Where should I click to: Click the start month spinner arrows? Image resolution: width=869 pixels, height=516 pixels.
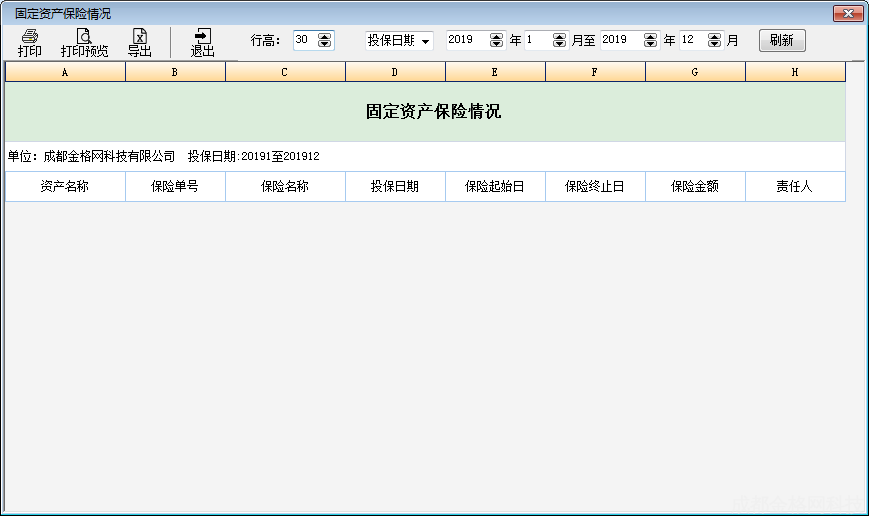point(559,40)
